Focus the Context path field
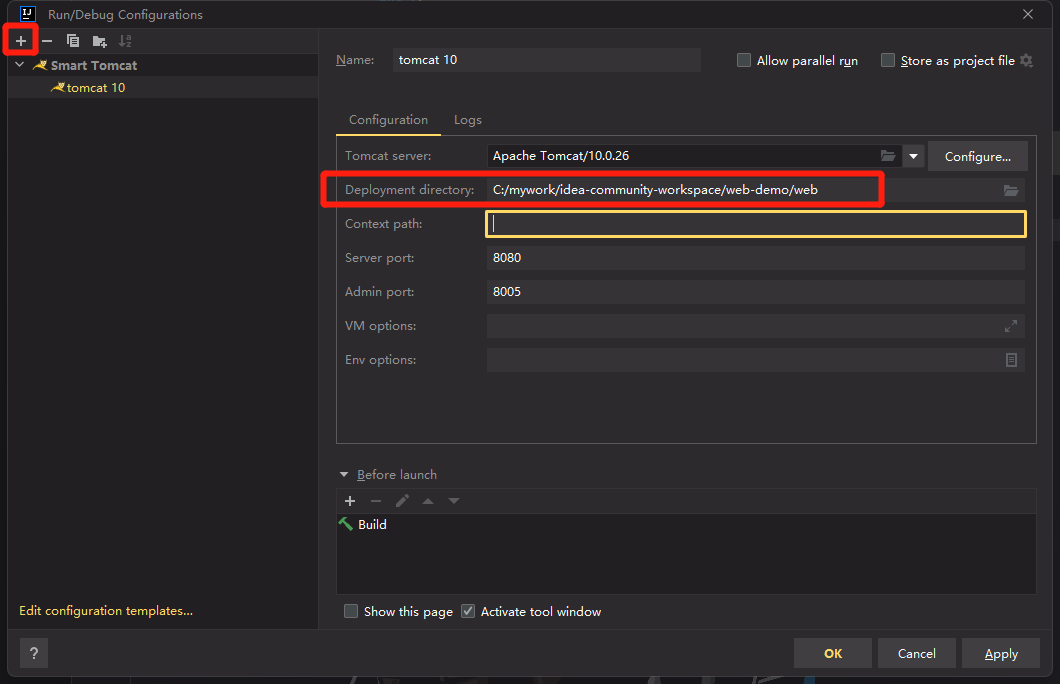 (x=756, y=224)
